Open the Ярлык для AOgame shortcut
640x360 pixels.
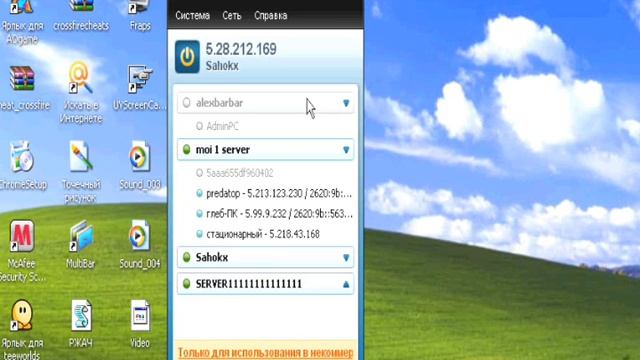point(22,21)
